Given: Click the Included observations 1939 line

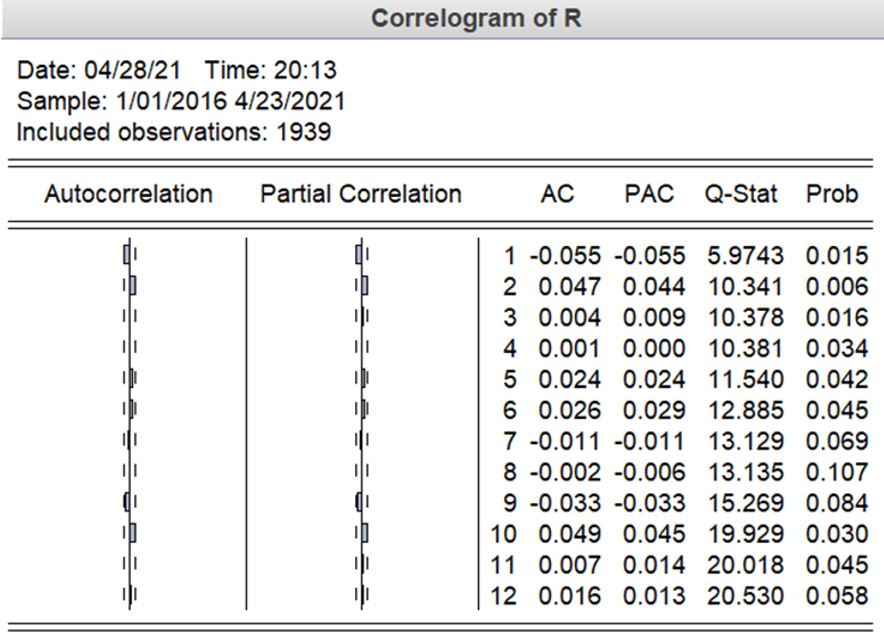Looking at the screenshot, I should pos(174,131).
